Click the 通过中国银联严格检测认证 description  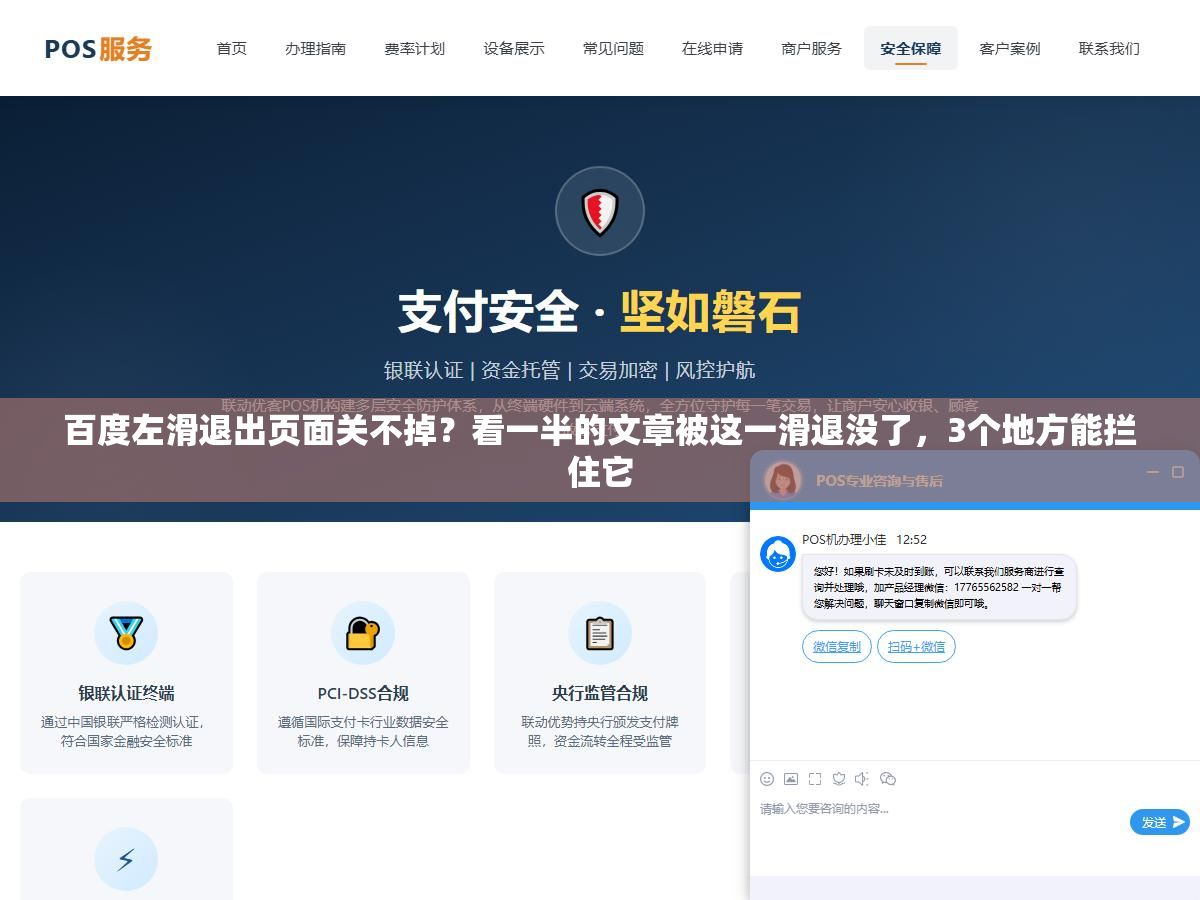pyautogui.click(x=126, y=731)
